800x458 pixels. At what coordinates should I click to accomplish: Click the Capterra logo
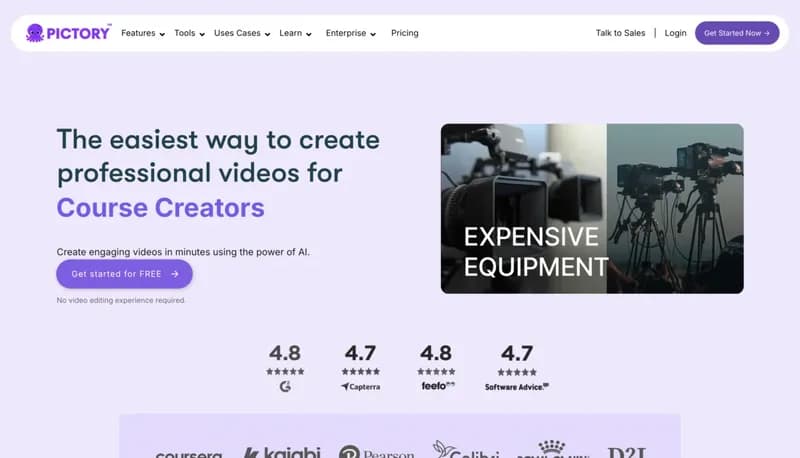(x=360, y=387)
